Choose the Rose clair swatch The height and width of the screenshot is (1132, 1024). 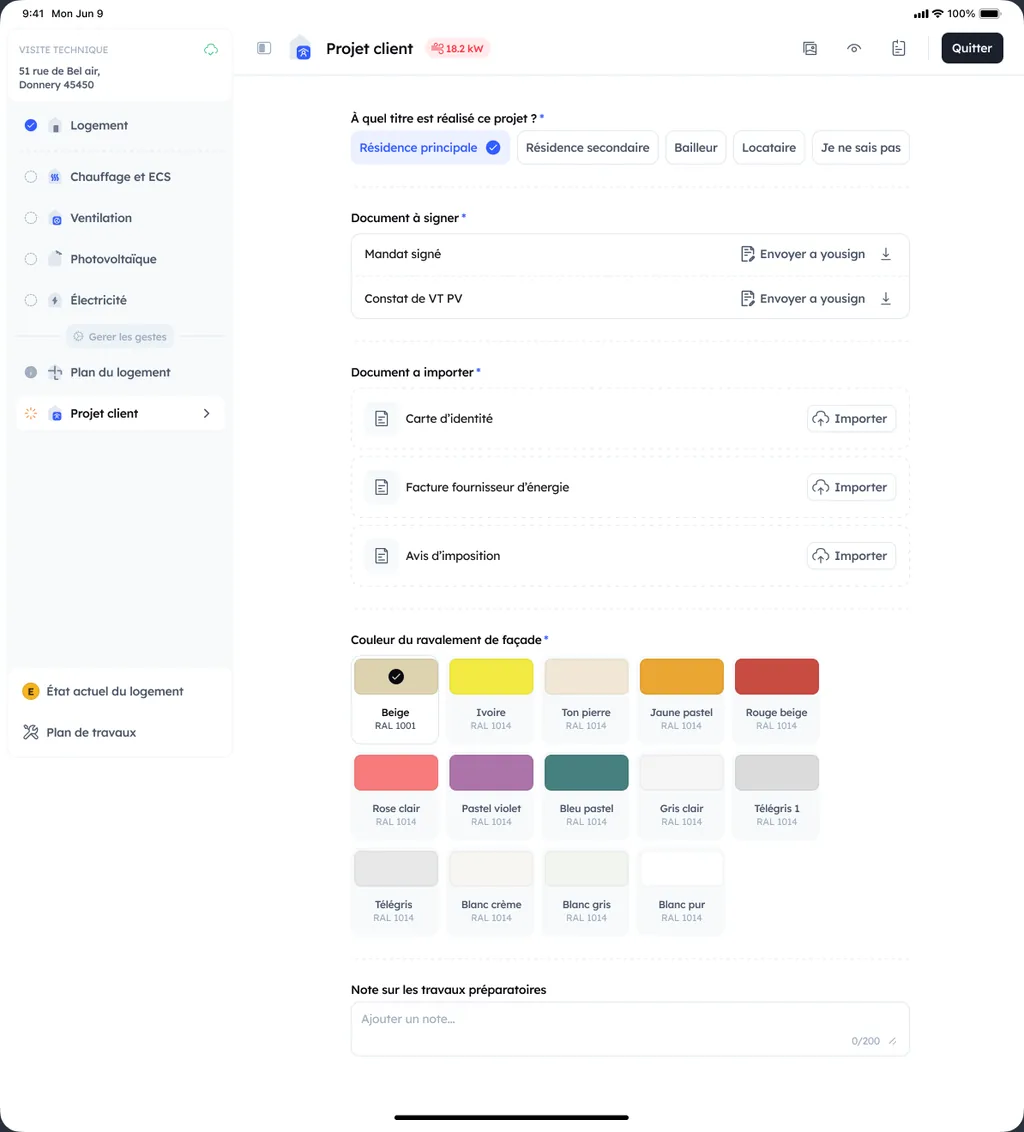coord(396,795)
